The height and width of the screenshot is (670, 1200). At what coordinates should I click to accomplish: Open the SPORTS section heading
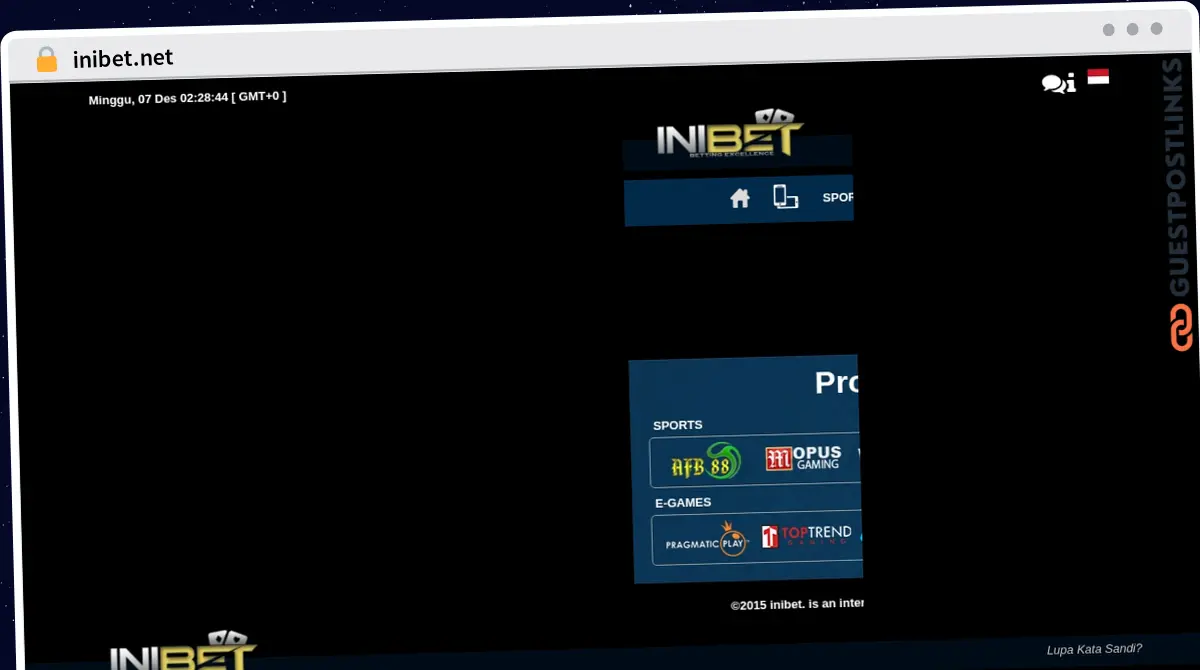click(677, 425)
